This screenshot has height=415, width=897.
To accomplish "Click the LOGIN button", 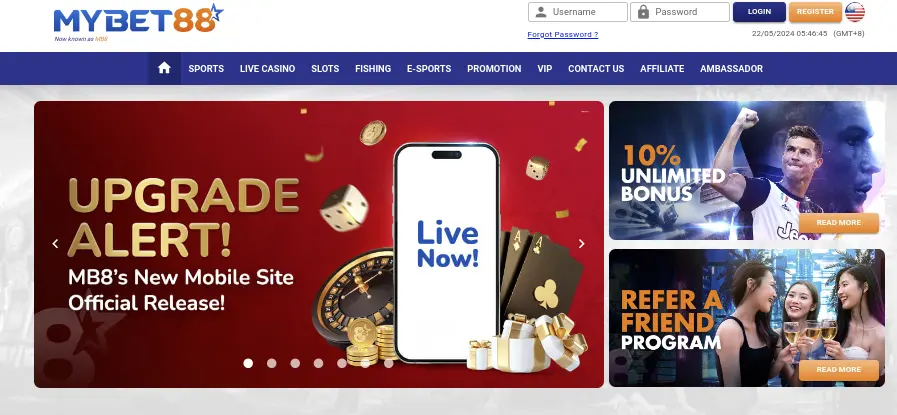I will (x=759, y=12).
